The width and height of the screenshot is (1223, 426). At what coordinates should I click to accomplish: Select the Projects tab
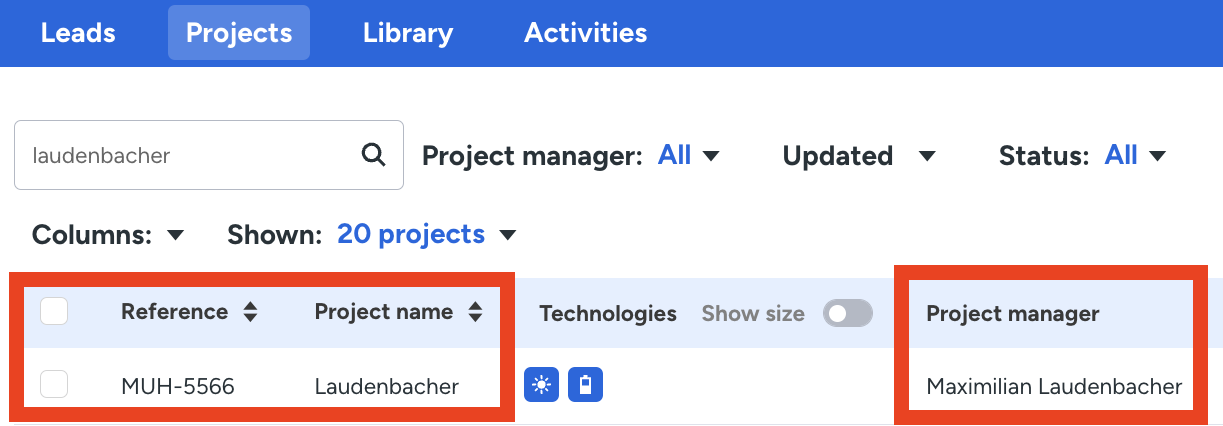239,33
